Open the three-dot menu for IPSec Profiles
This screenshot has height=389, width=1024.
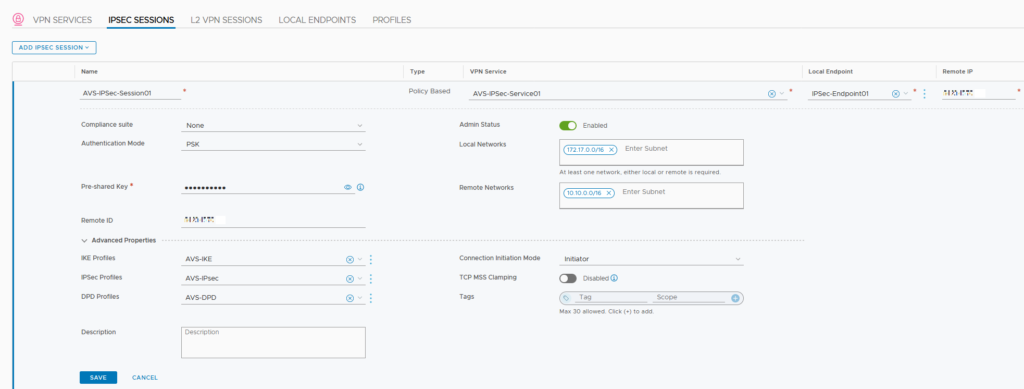tap(371, 279)
